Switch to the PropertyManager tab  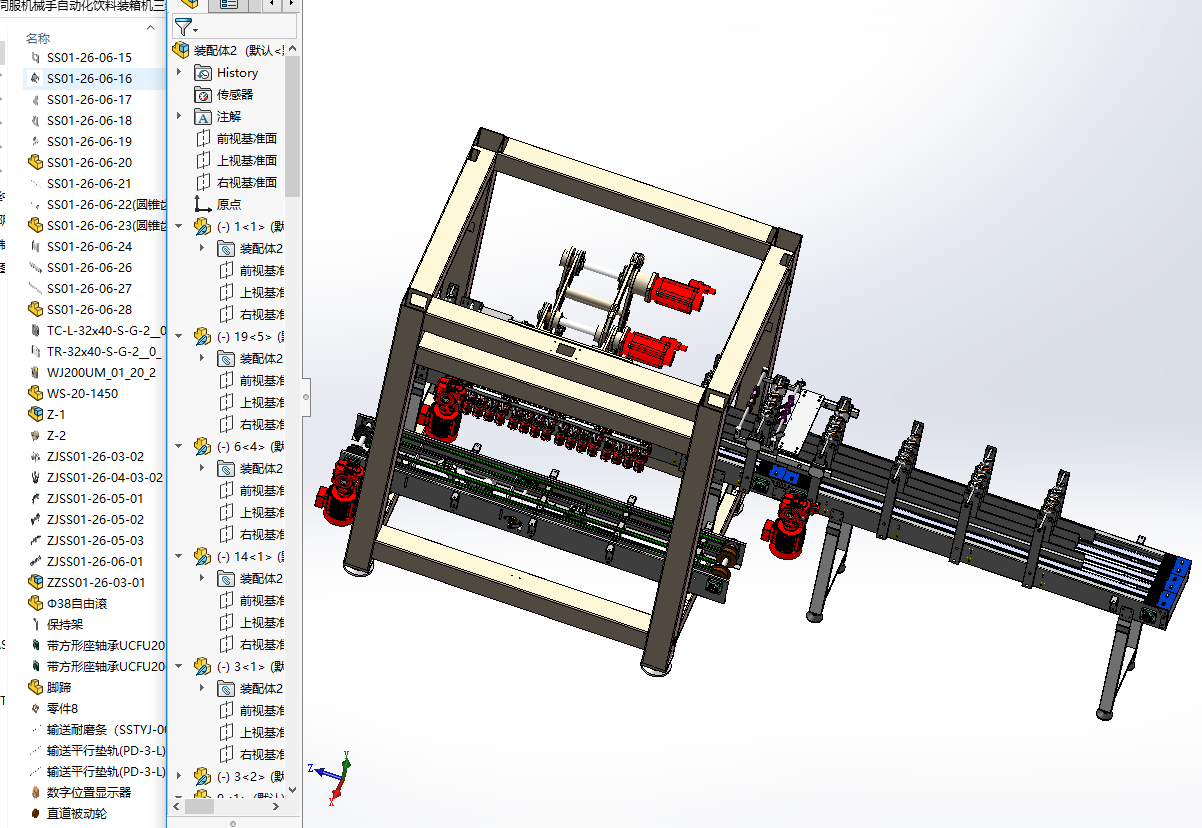(x=229, y=4)
